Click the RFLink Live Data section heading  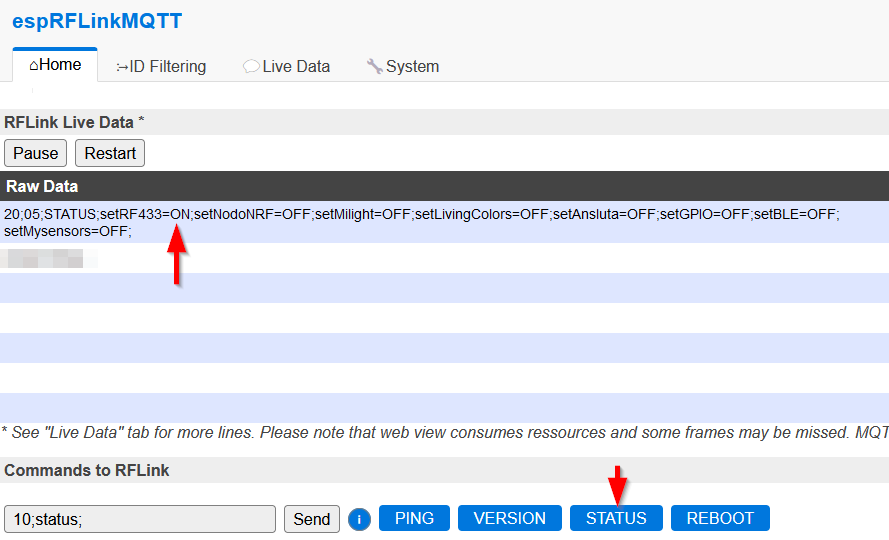pyautogui.click(x=73, y=122)
